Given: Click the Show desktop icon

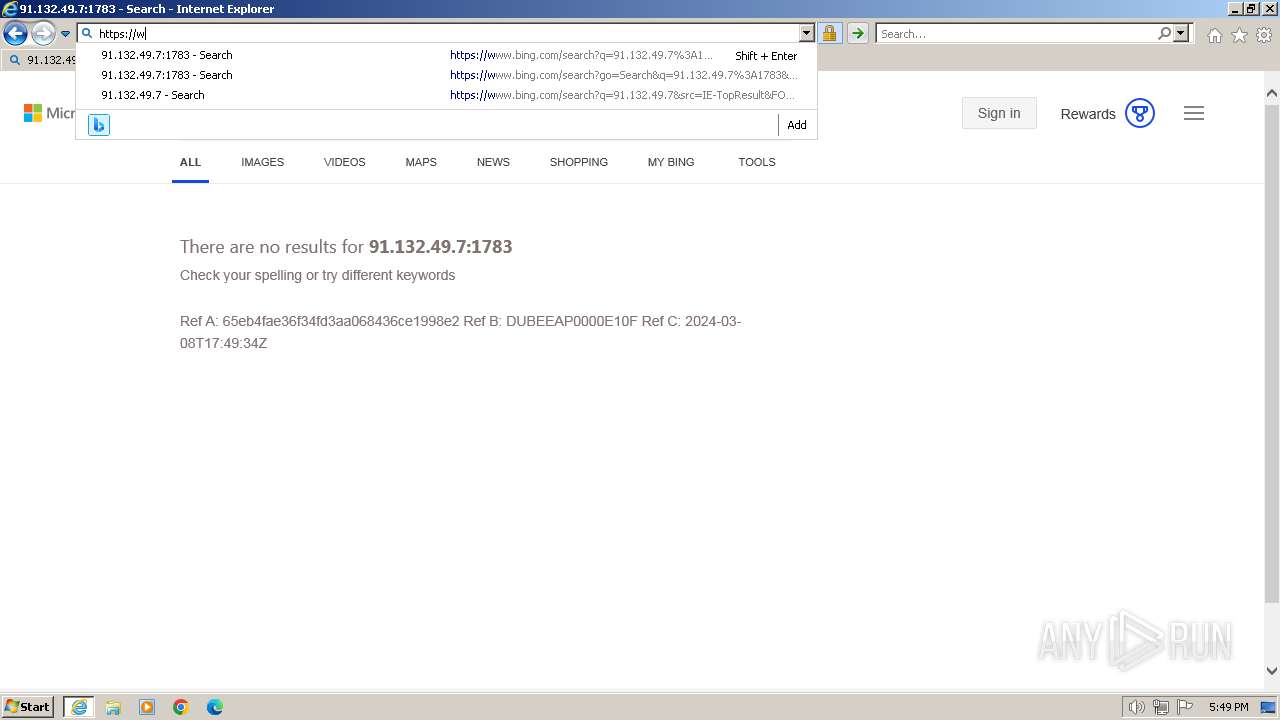Looking at the screenshot, I should coord(1268,707).
